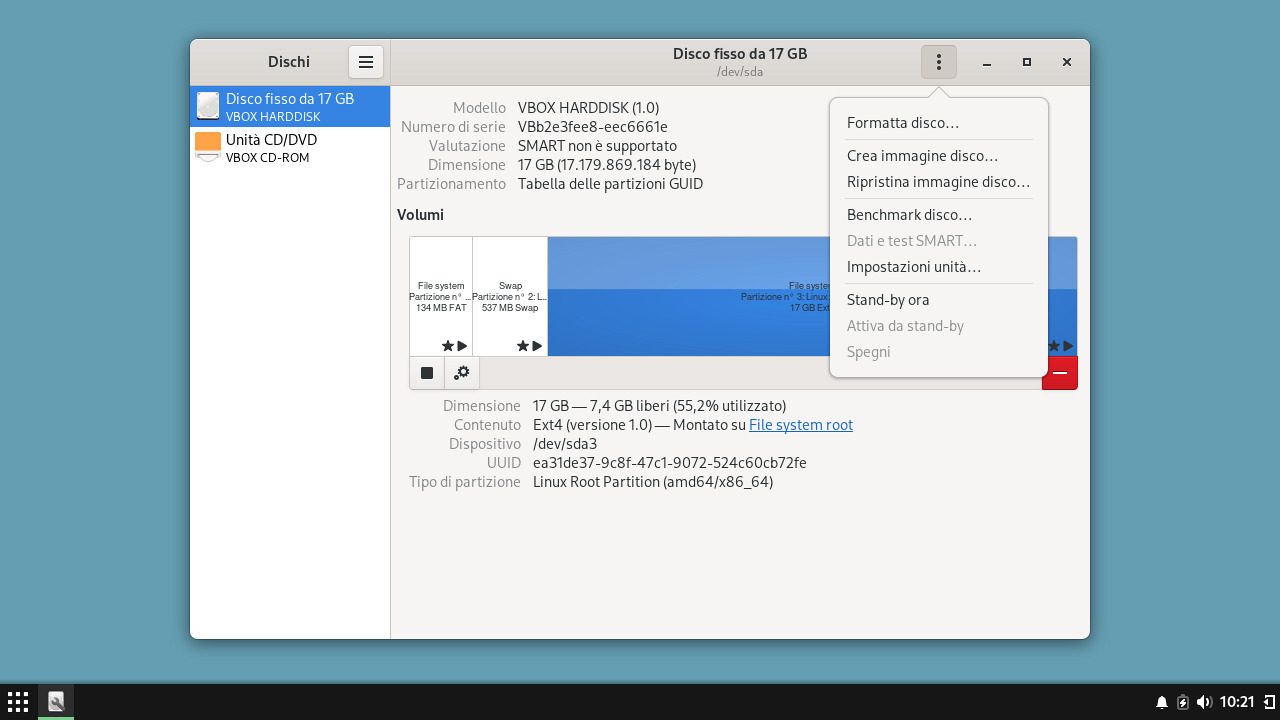Choose Formatta disco… from the menu
This screenshot has width=1280, height=720.
[902, 123]
